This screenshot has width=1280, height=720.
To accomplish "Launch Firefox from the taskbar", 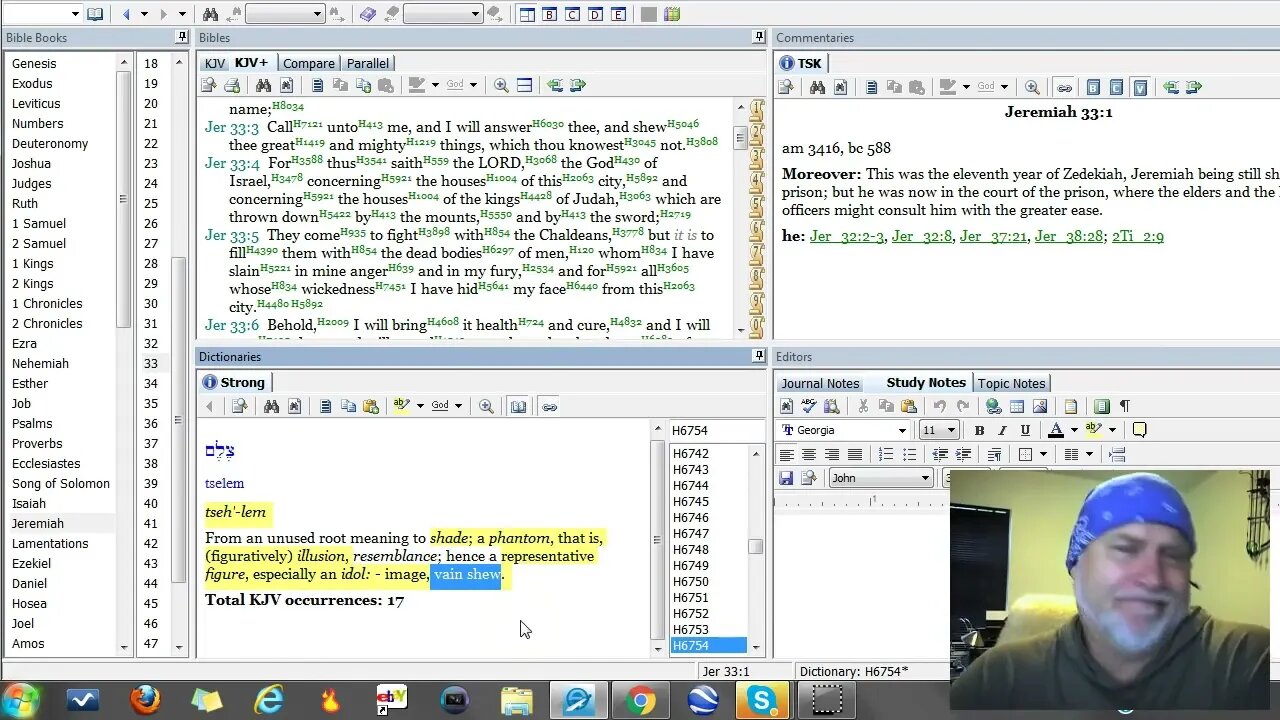I will pos(145,700).
